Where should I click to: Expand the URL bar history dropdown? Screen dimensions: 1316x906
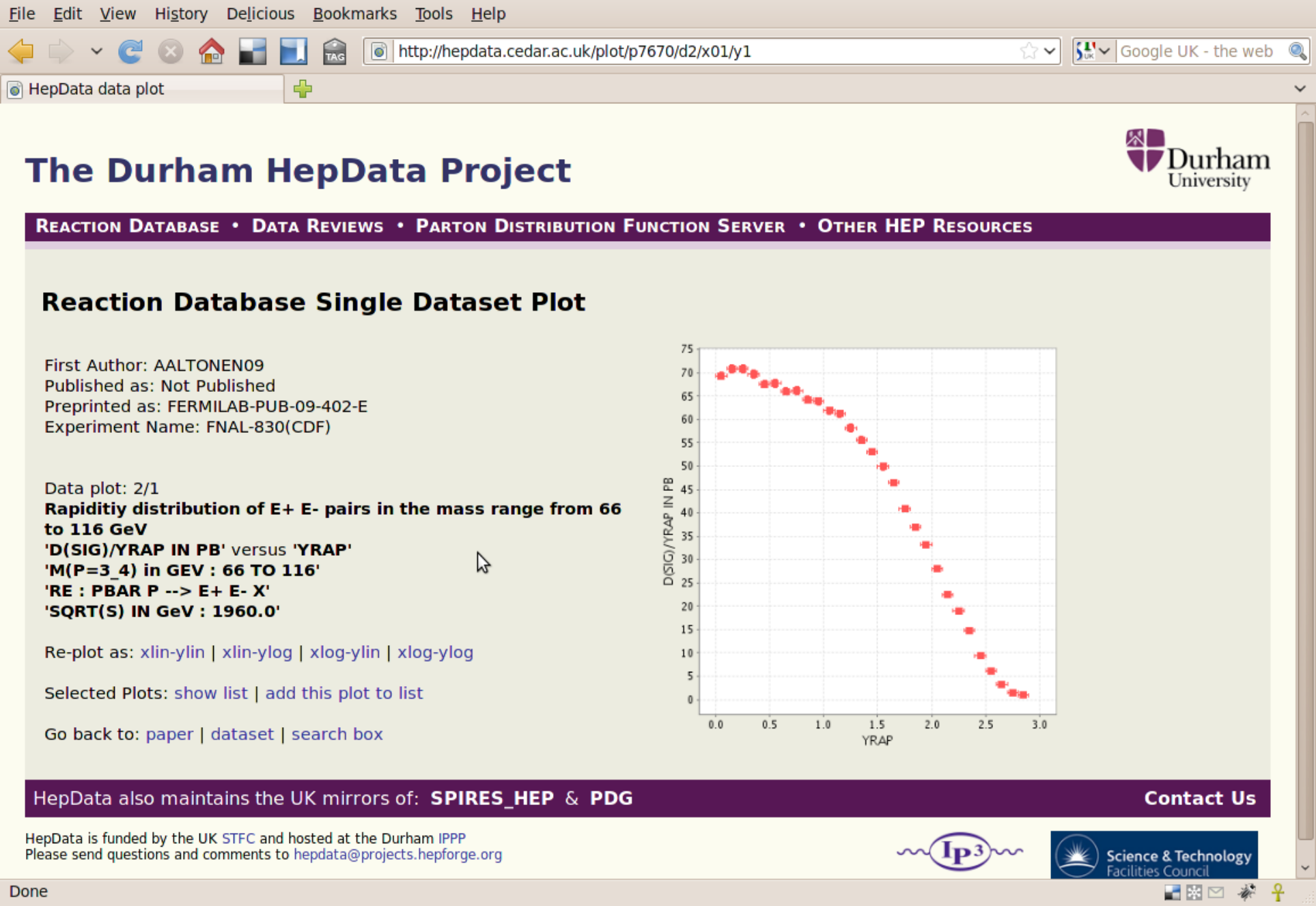pos(1050,51)
